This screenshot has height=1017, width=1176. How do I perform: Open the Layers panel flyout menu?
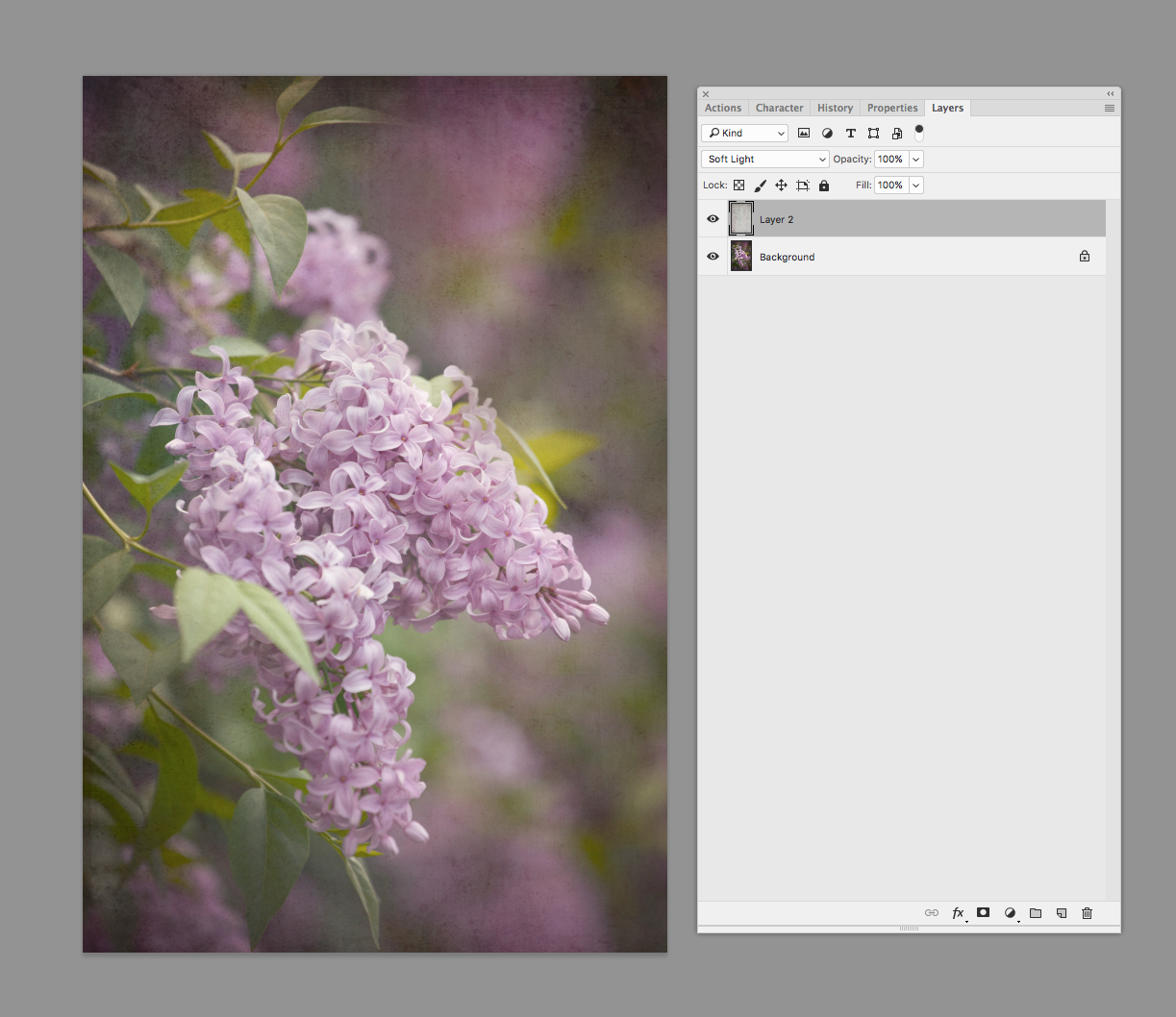(x=1109, y=108)
